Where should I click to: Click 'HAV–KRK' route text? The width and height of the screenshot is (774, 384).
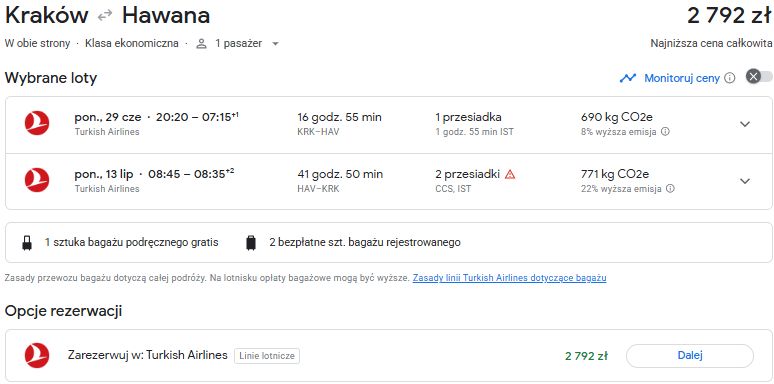tap(318, 189)
